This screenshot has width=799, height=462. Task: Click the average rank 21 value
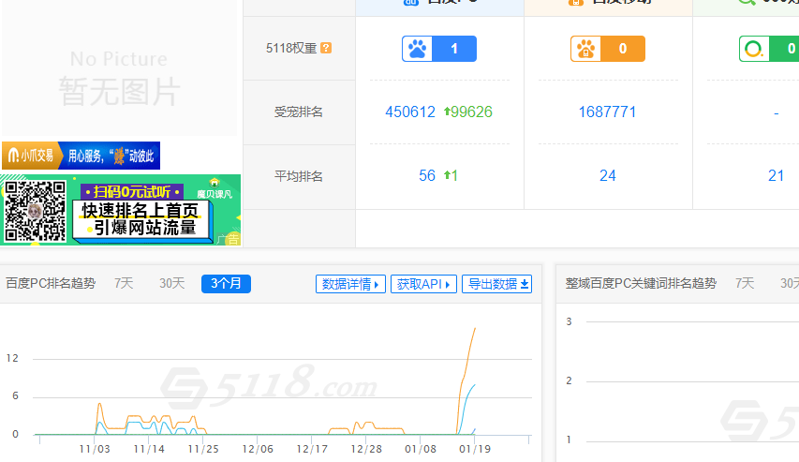point(776,176)
